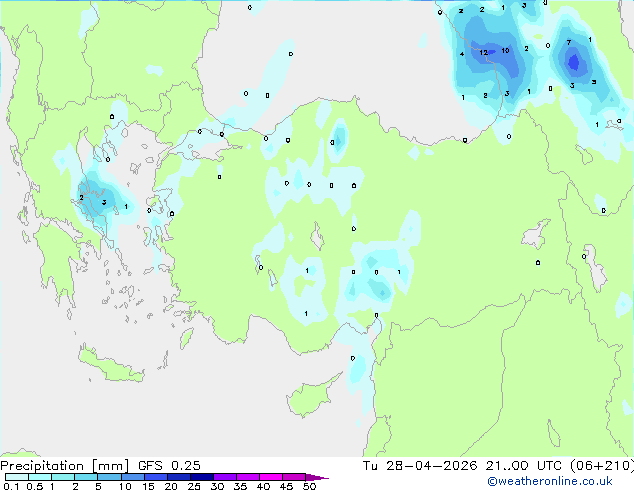This screenshot has width=634, height=490.
Task: Click the legend label '35'
Action: 240,486
